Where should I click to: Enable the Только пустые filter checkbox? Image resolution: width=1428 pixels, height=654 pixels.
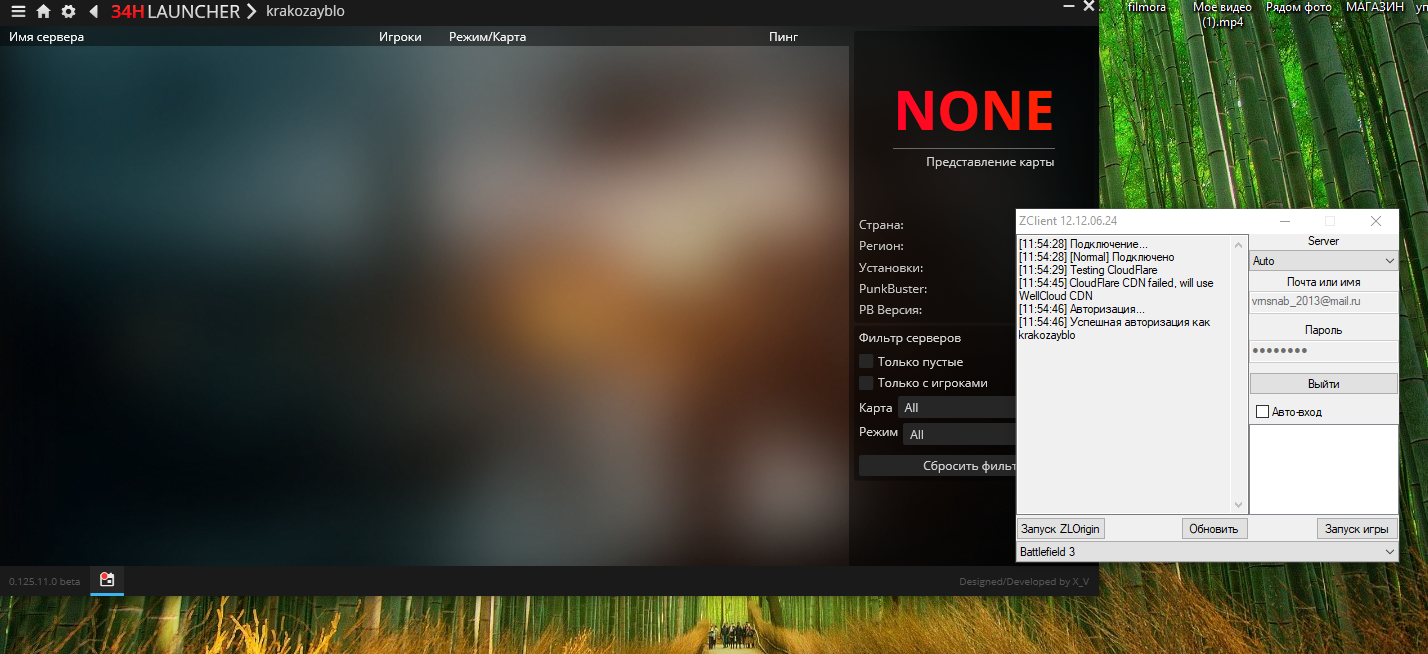point(866,361)
